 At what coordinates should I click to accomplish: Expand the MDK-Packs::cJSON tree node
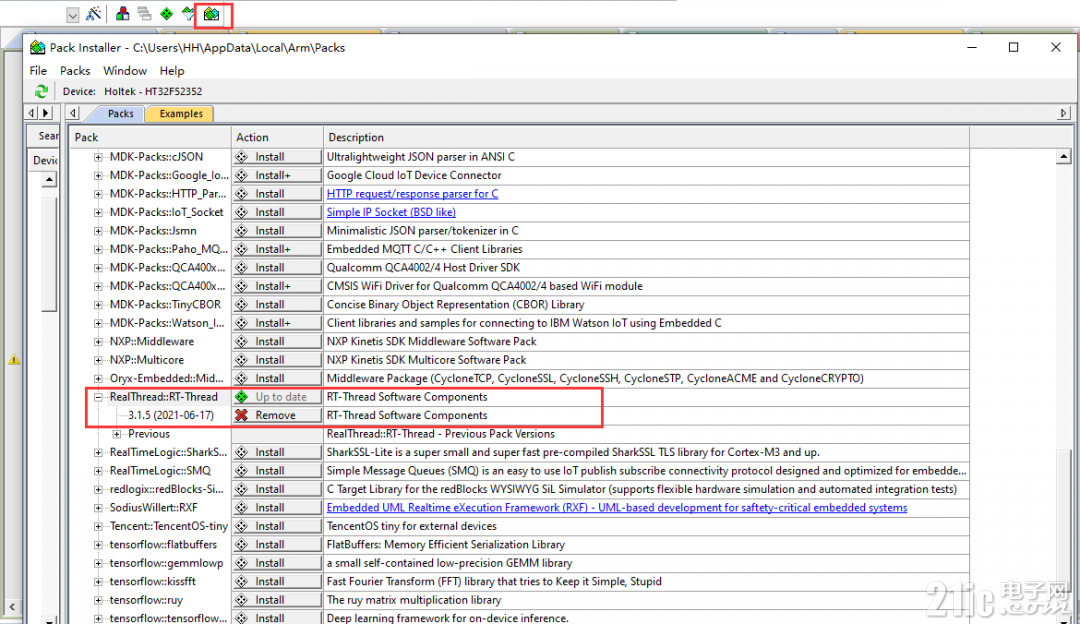(98, 157)
